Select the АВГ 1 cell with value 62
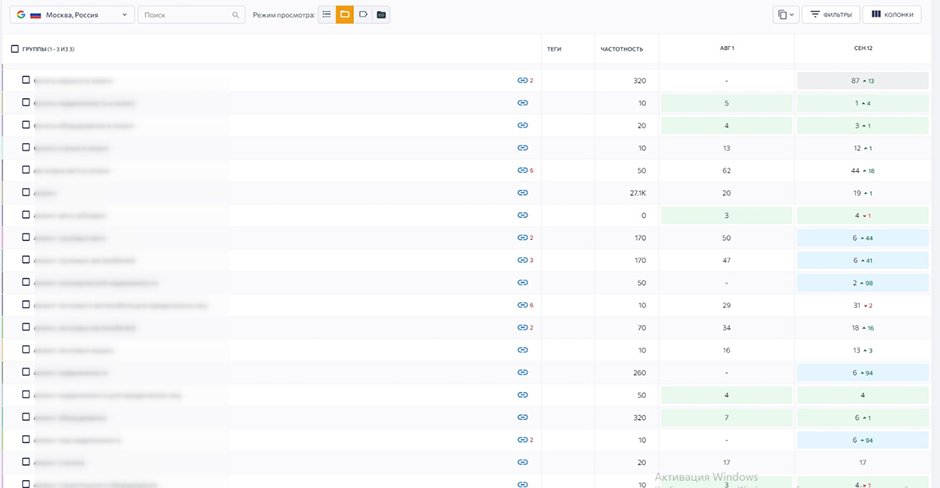940x488 pixels. pyautogui.click(x=727, y=171)
